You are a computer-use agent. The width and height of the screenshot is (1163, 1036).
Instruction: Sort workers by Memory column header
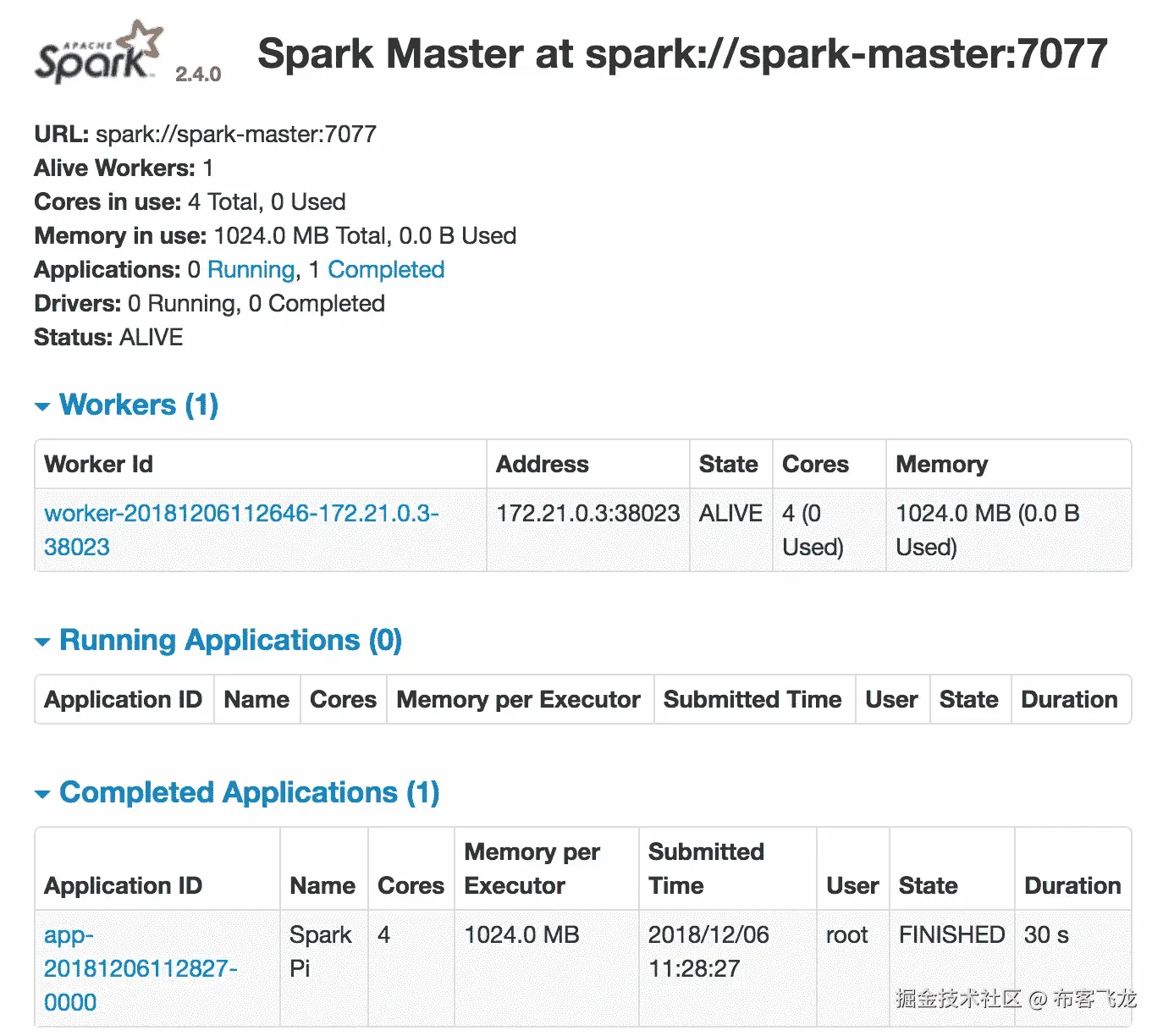[942, 464]
